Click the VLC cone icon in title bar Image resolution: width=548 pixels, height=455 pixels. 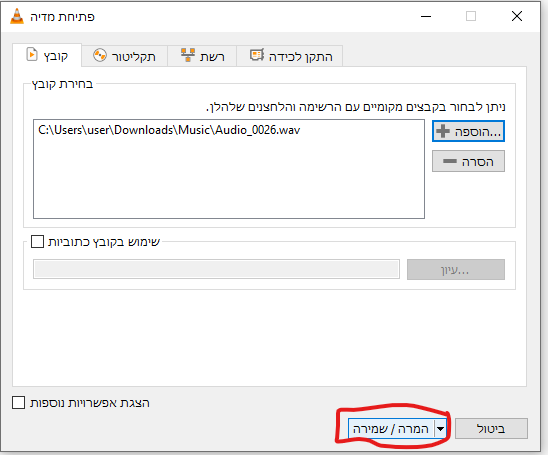point(17,16)
